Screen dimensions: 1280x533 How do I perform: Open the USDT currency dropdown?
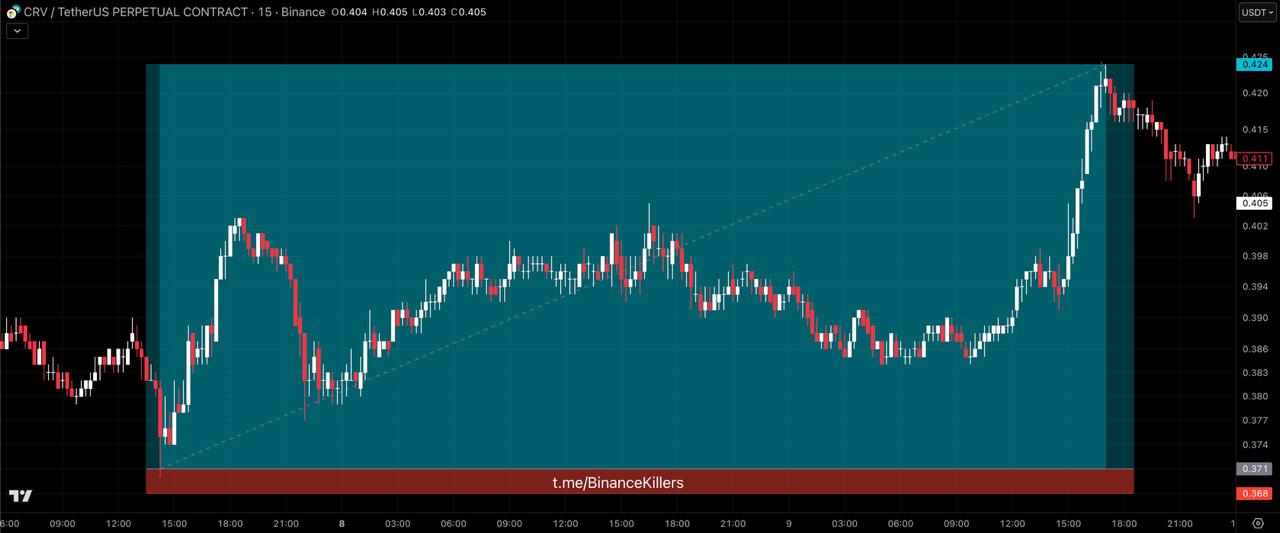click(1257, 12)
